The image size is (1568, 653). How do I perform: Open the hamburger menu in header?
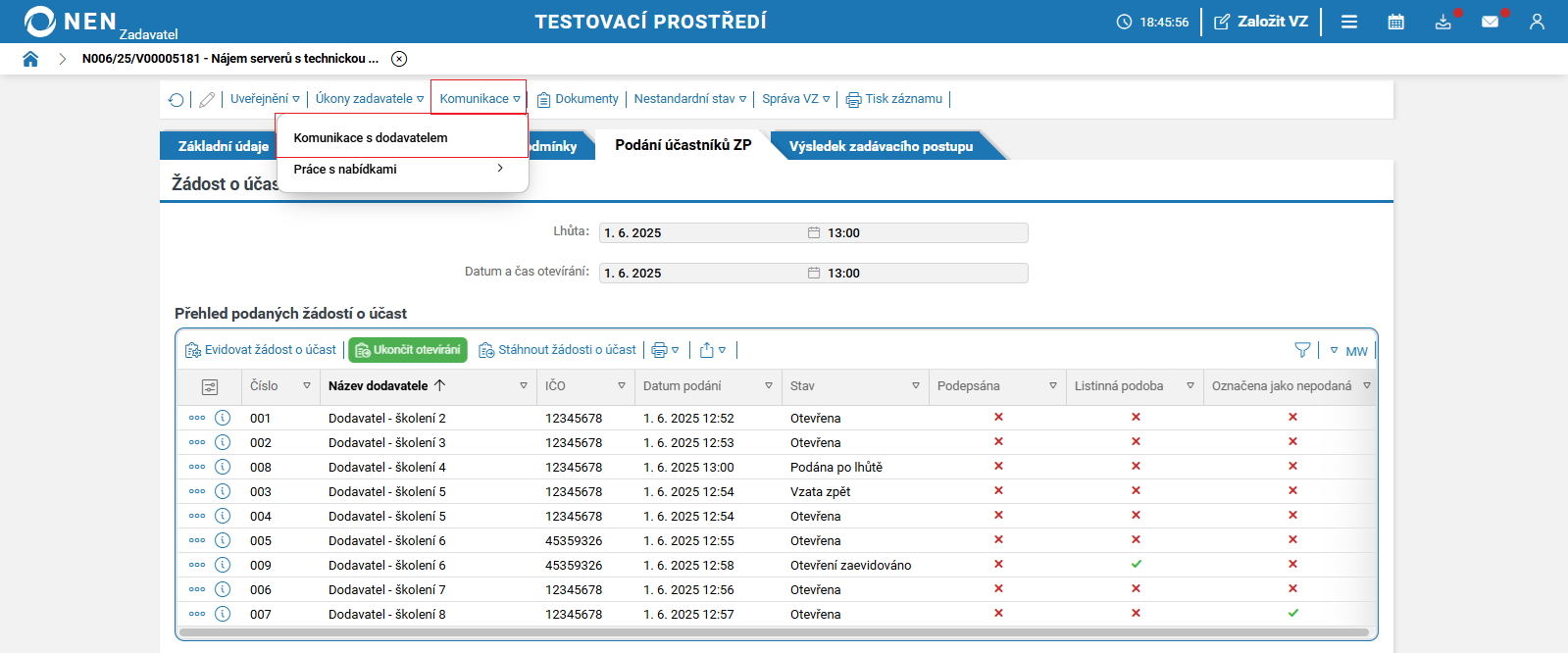(1349, 22)
